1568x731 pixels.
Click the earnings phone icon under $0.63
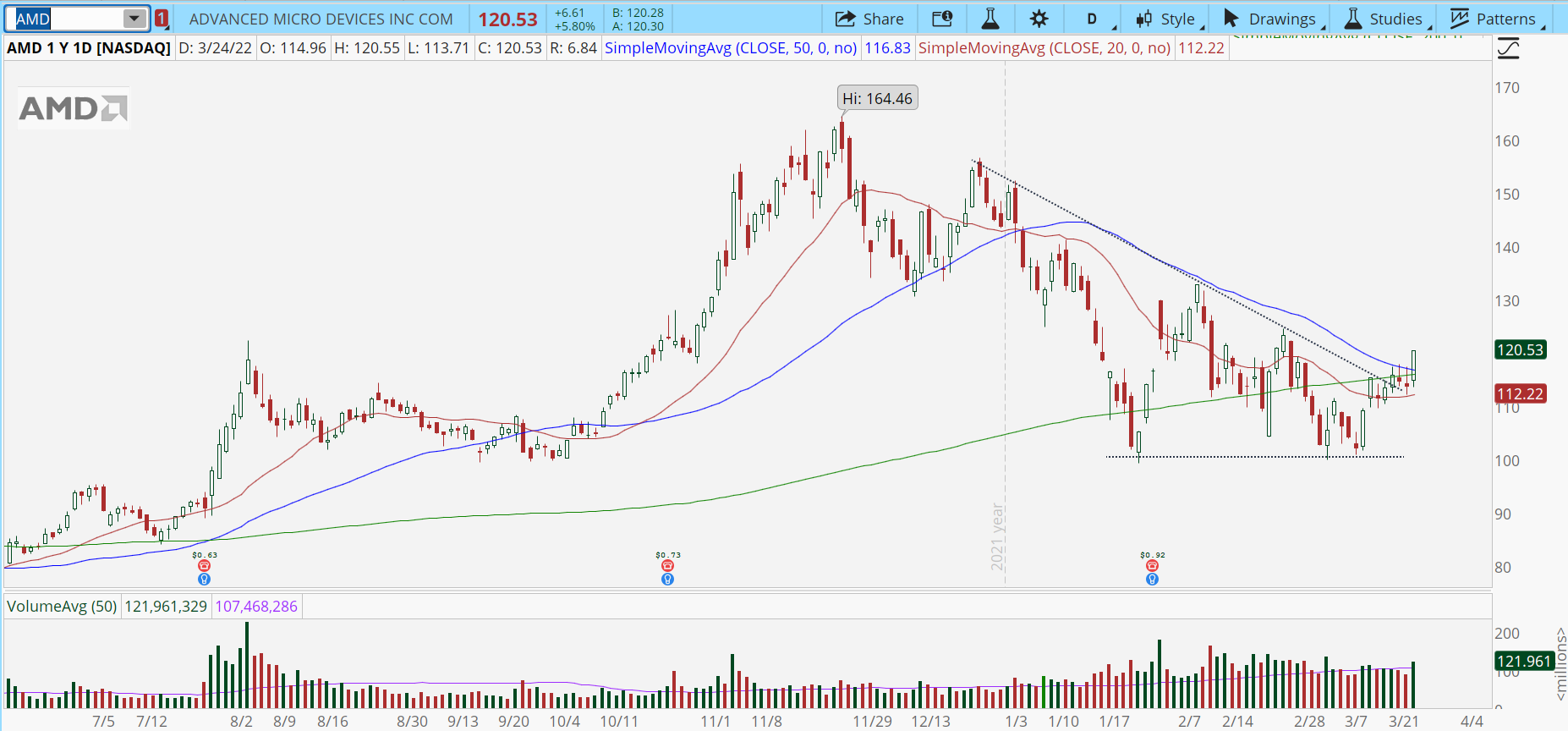pos(204,566)
